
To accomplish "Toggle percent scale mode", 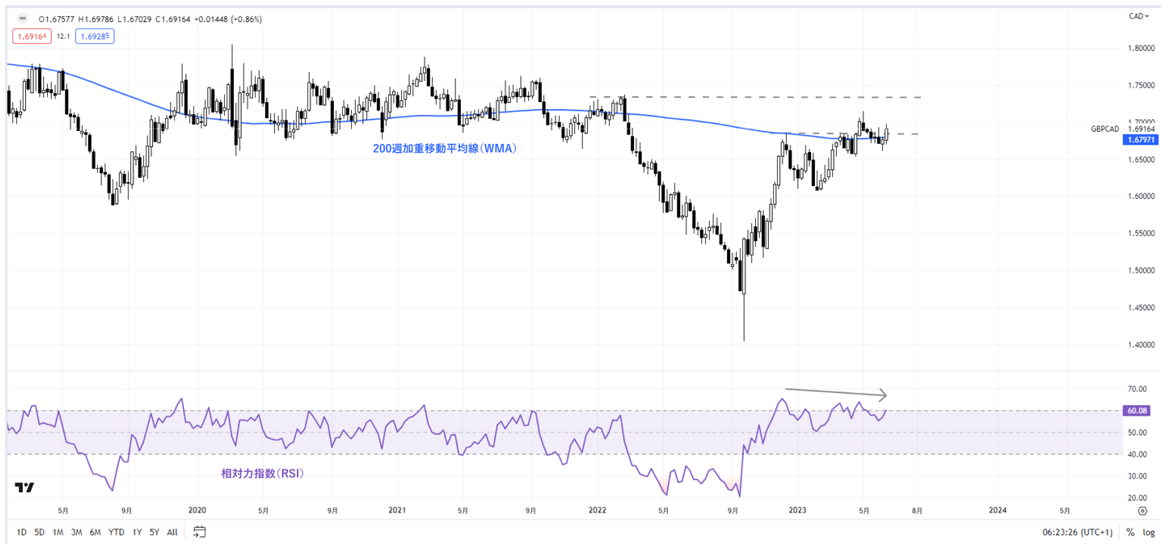I will [x=1130, y=532].
